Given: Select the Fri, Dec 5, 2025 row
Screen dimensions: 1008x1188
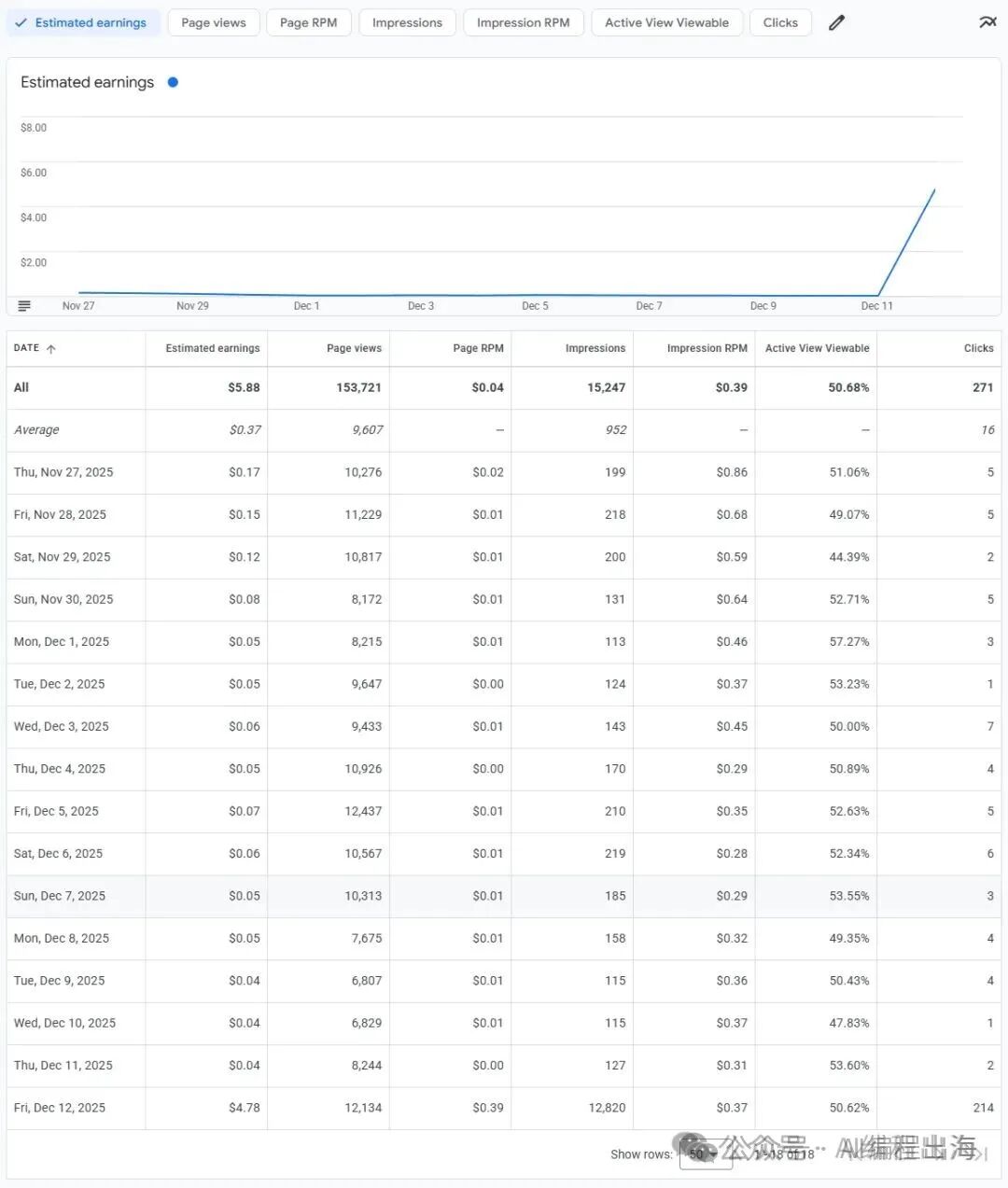Looking at the screenshot, I should 504,811.
